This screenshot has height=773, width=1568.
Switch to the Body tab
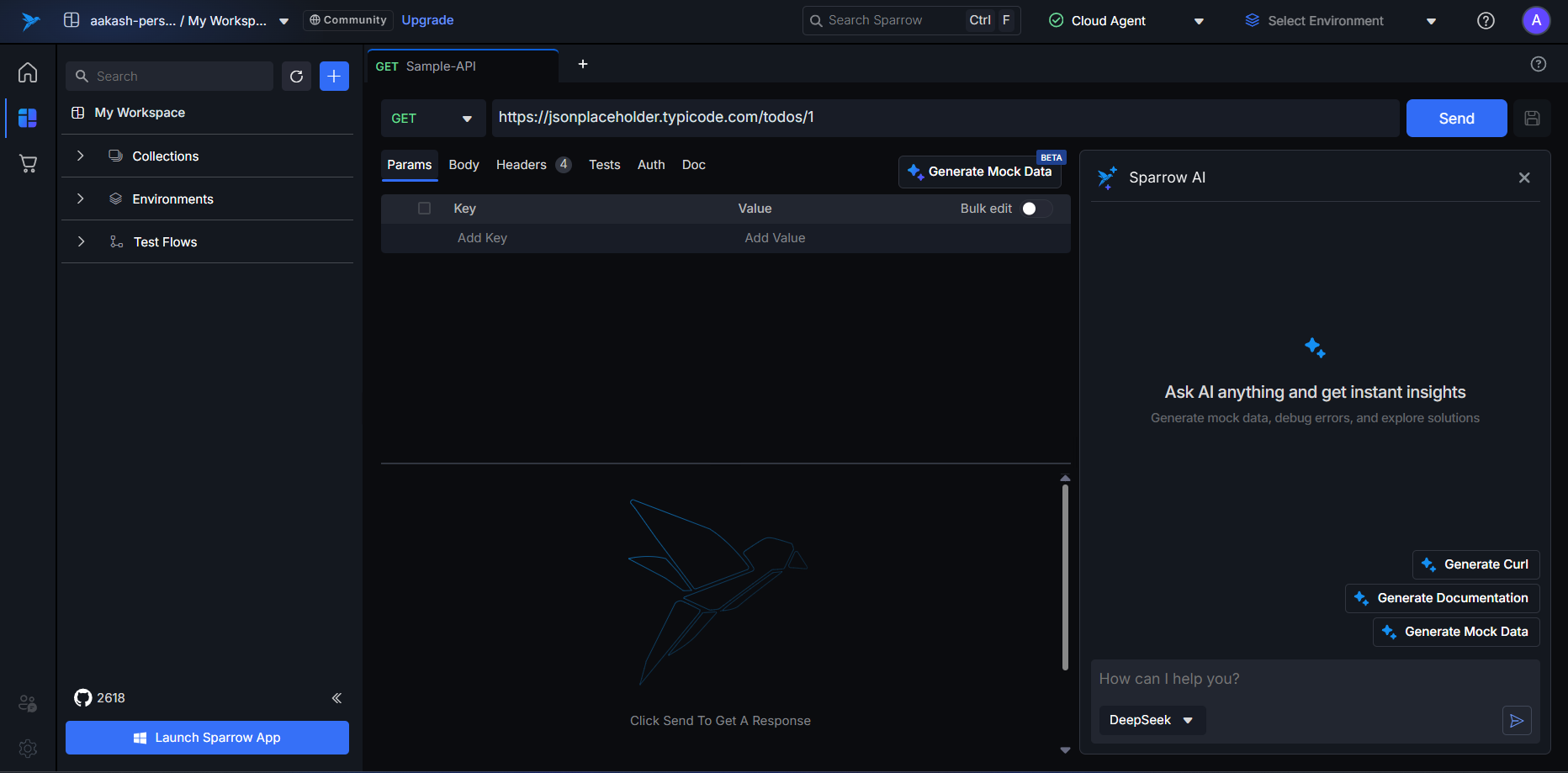coord(464,165)
